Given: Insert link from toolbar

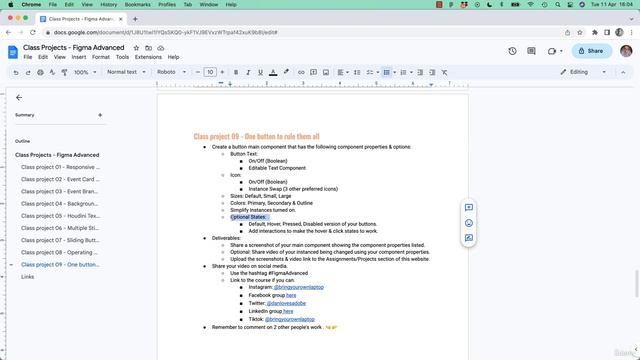Looking at the screenshot, I should tap(301, 72).
